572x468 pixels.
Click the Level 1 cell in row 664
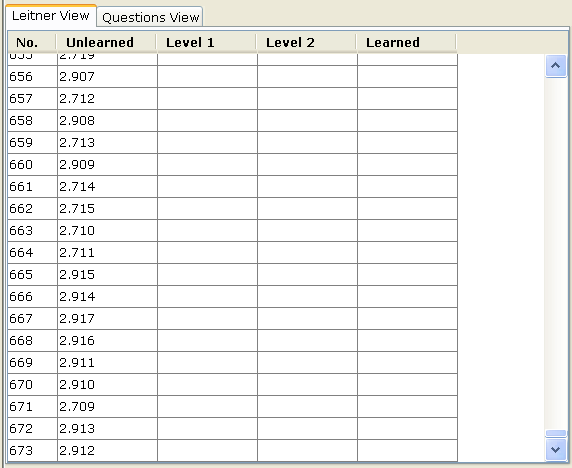pos(207,252)
